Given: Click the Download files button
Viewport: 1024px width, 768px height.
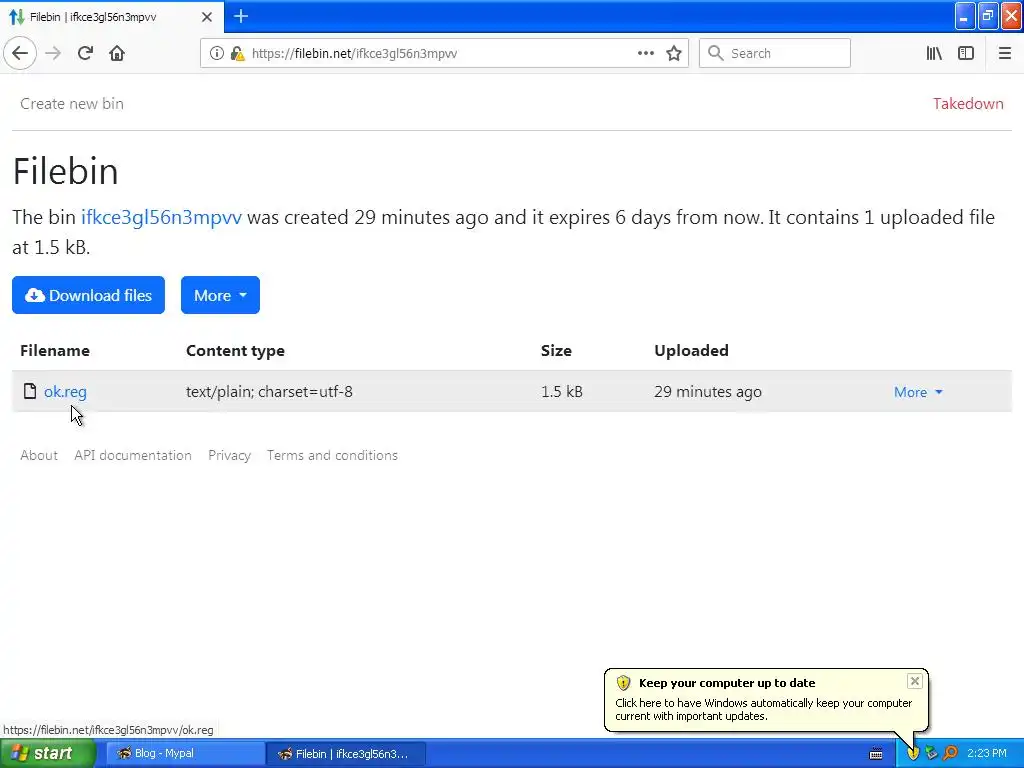Looking at the screenshot, I should coord(88,295).
